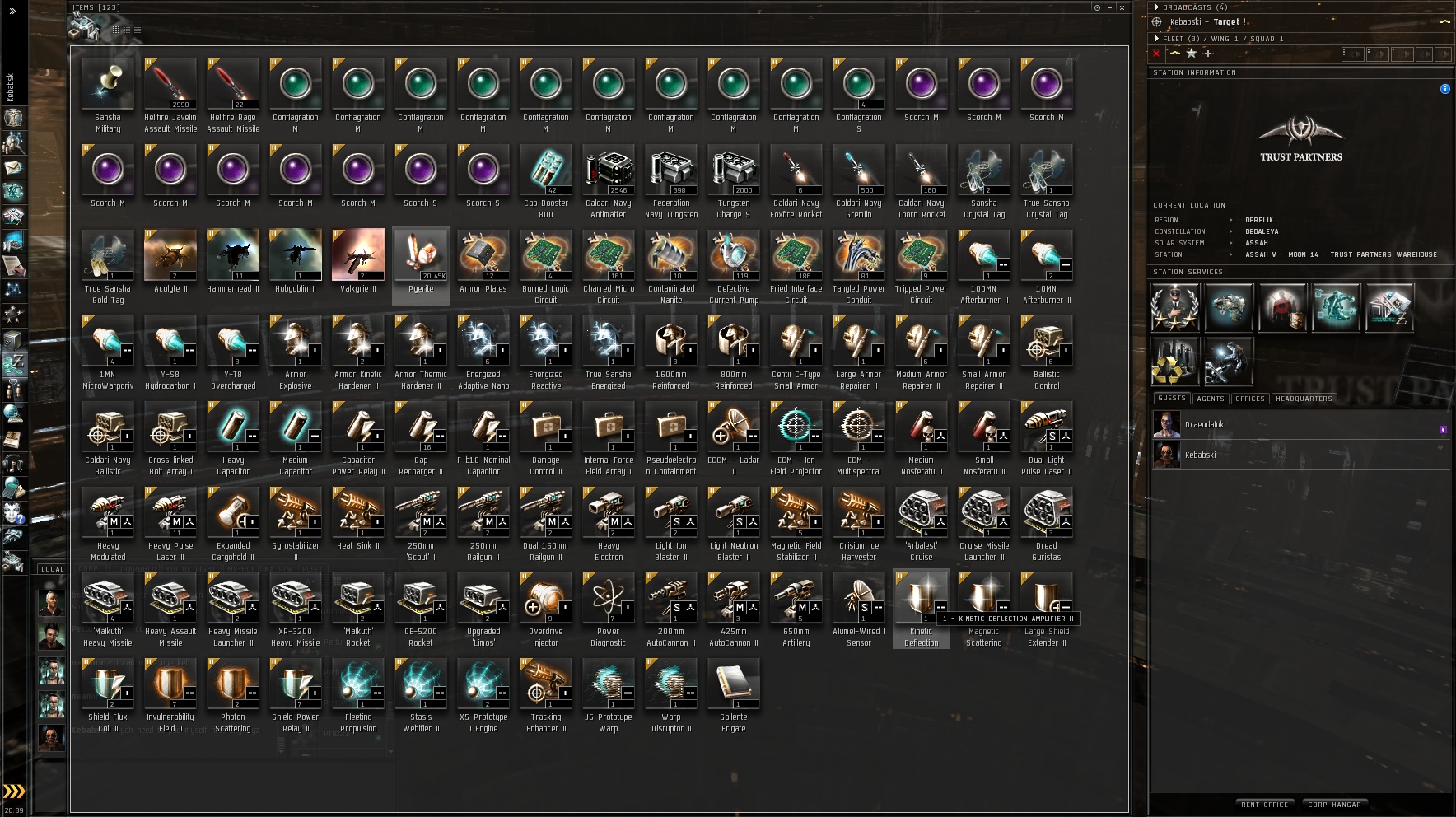Open the Local chat tab

(52, 569)
